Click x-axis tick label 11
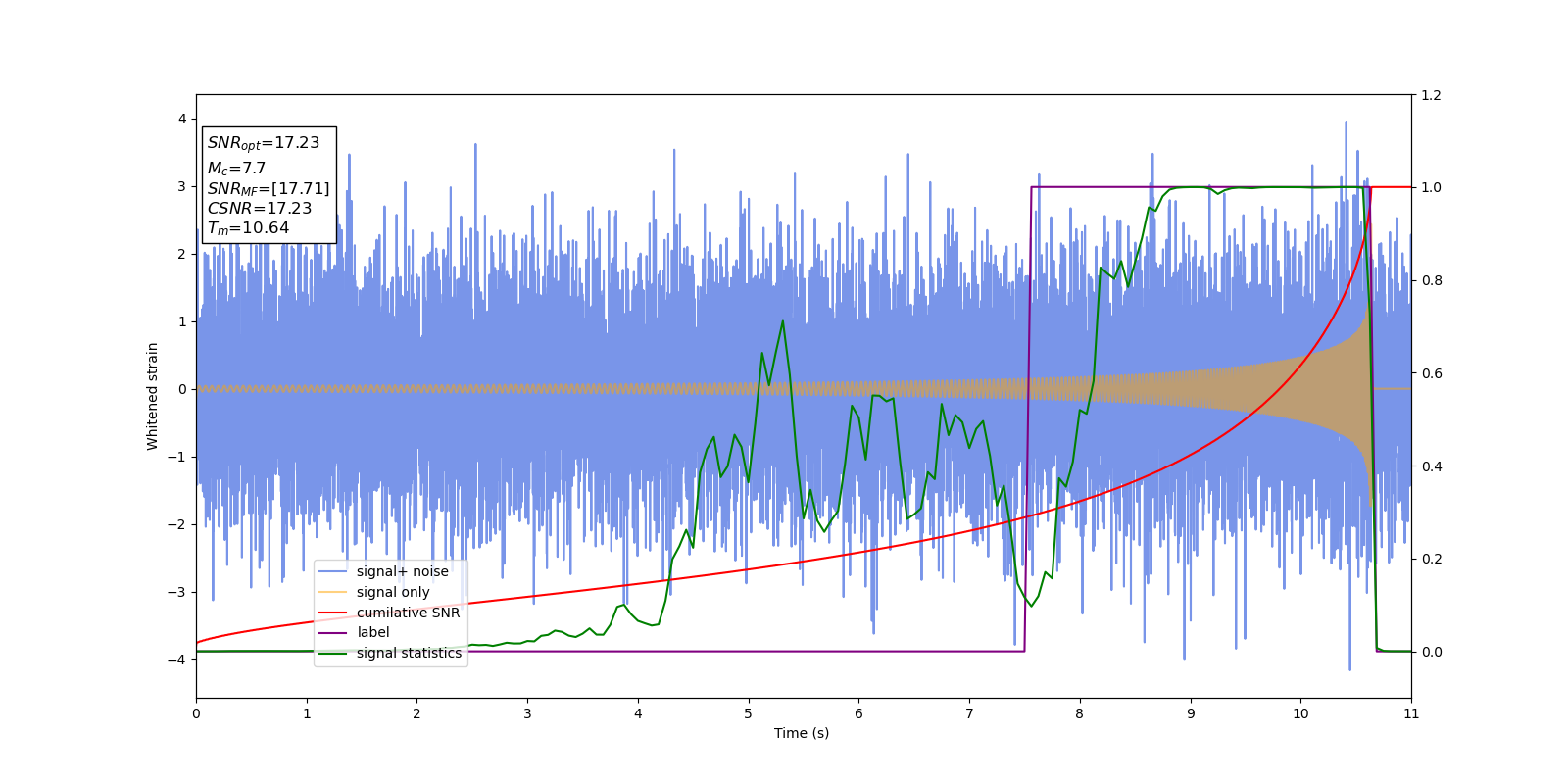Screen dimensions: 1568x784 [x=1411, y=713]
